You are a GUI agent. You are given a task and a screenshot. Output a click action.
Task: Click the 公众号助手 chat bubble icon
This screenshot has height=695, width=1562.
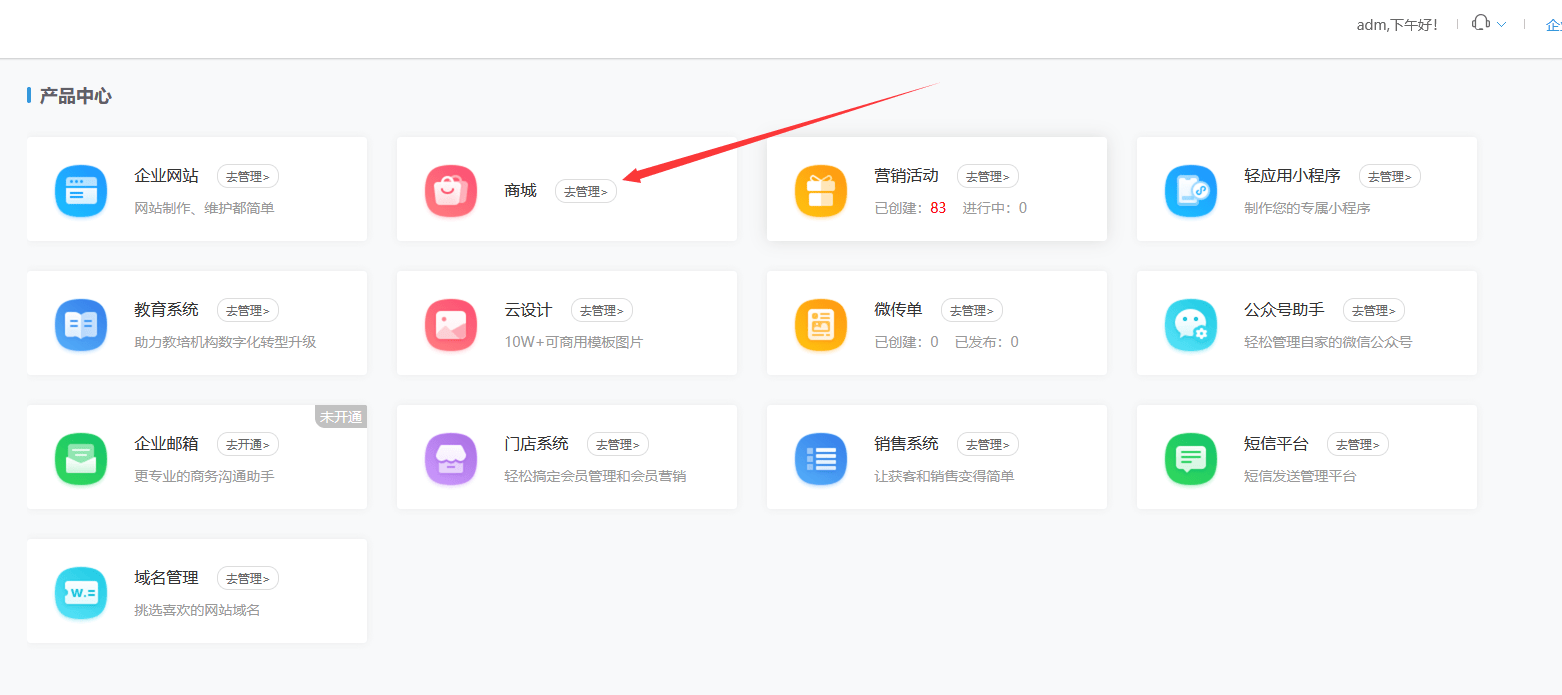coord(1191,324)
